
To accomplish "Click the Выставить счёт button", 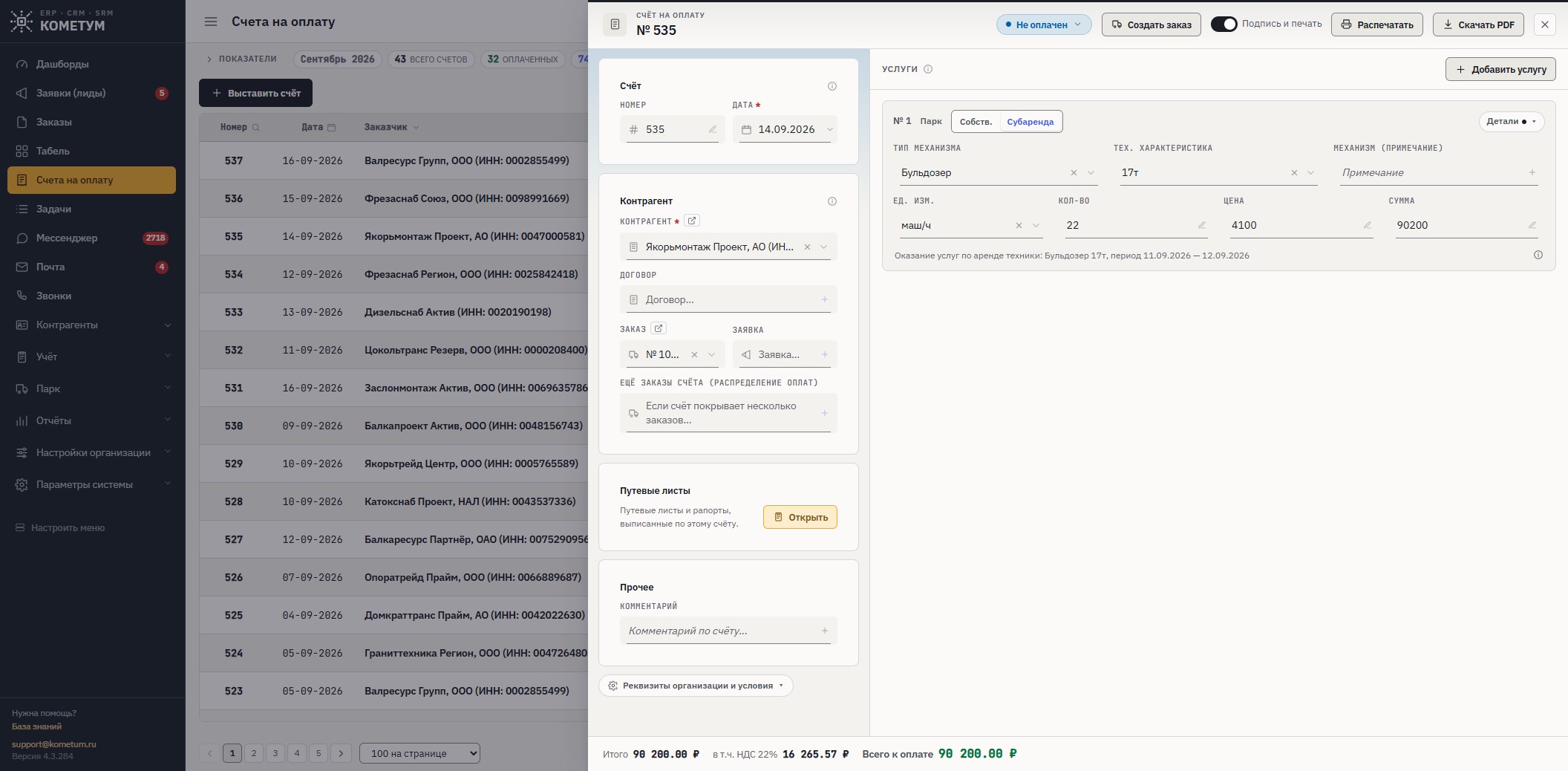I will pos(255,93).
